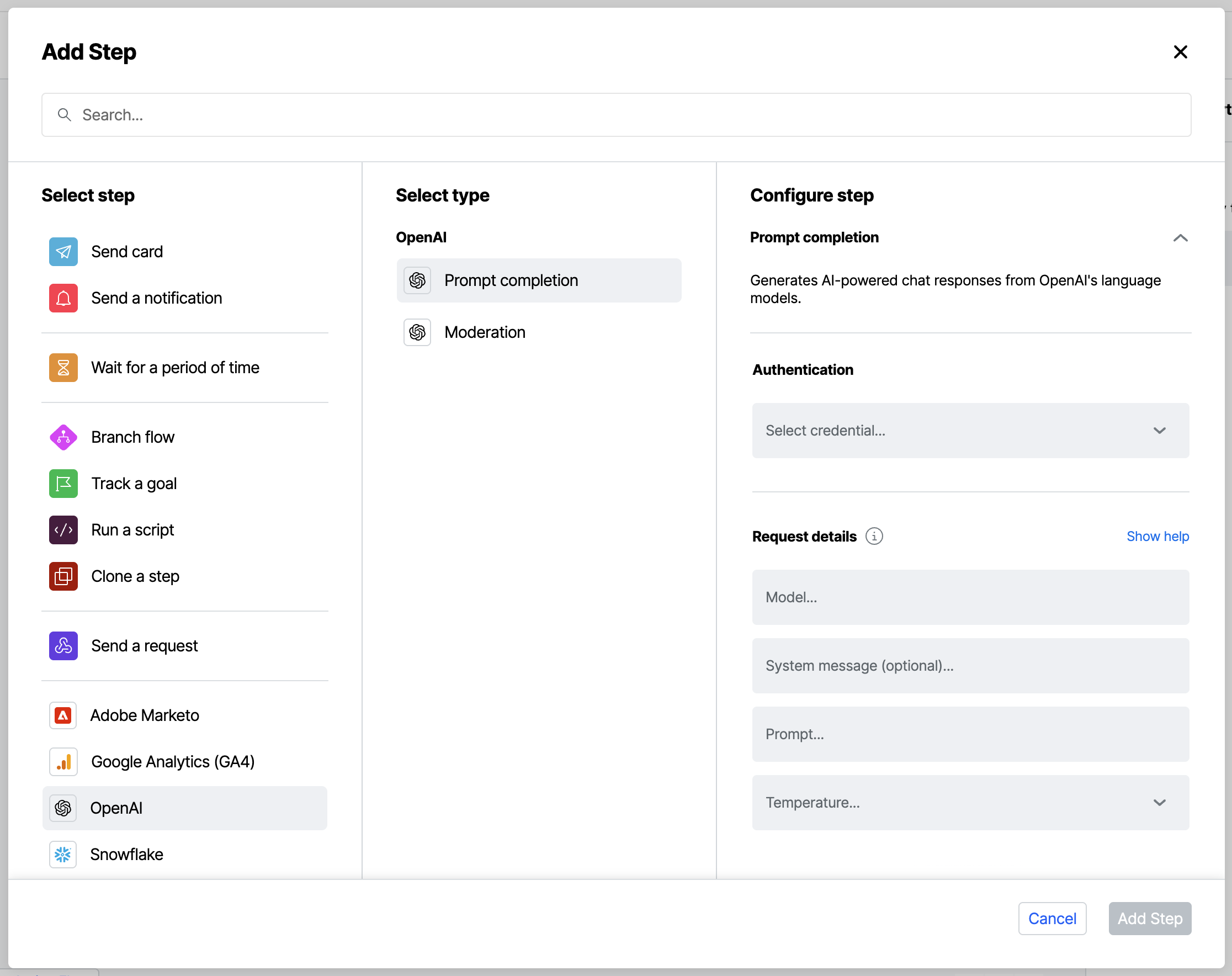Screen dimensions: 1232x976
Task: Select the Adobe Marketo integration icon
Action: 63,715
